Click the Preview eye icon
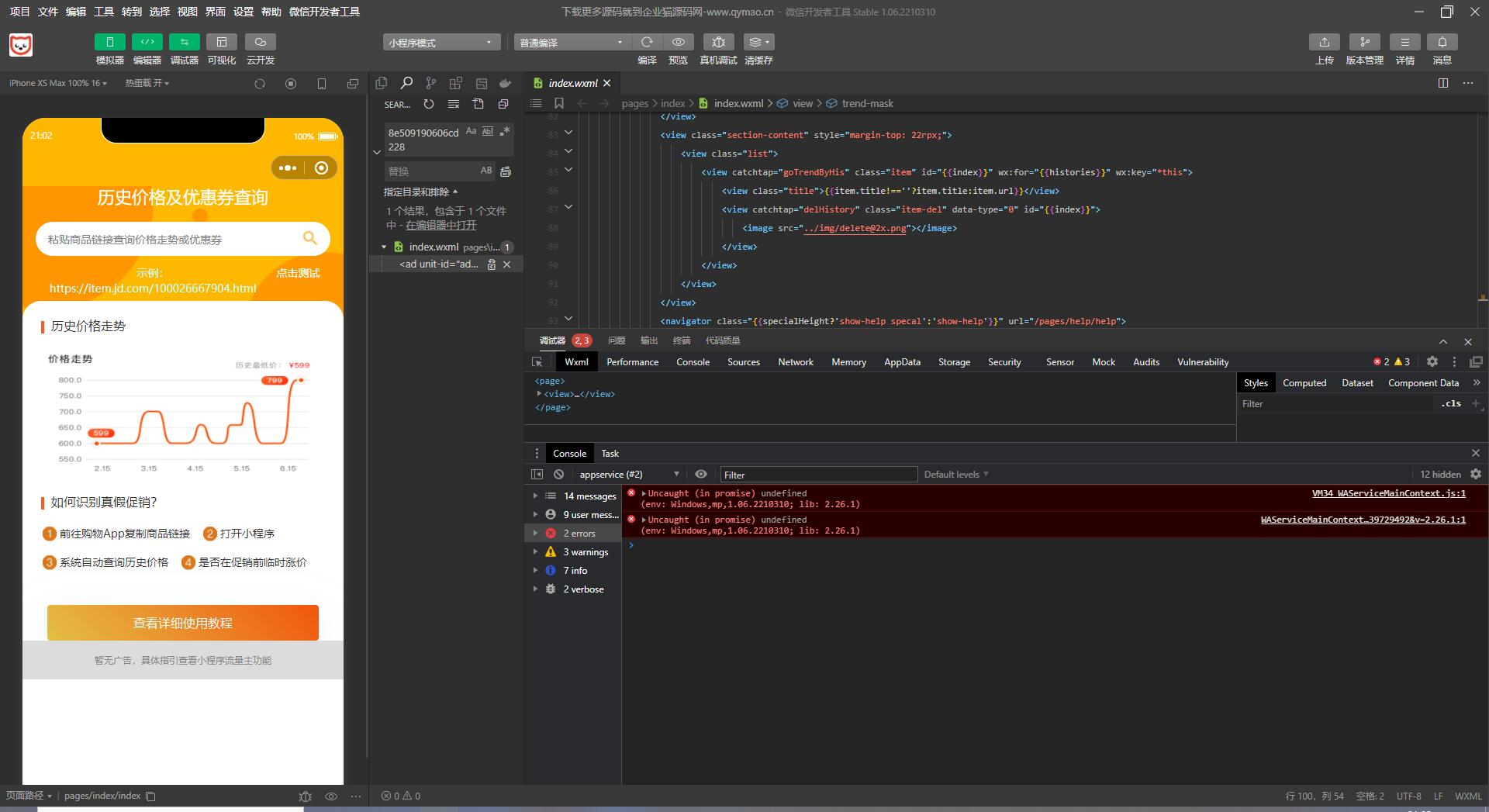1489x812 pixels. [x=678, y=42]
